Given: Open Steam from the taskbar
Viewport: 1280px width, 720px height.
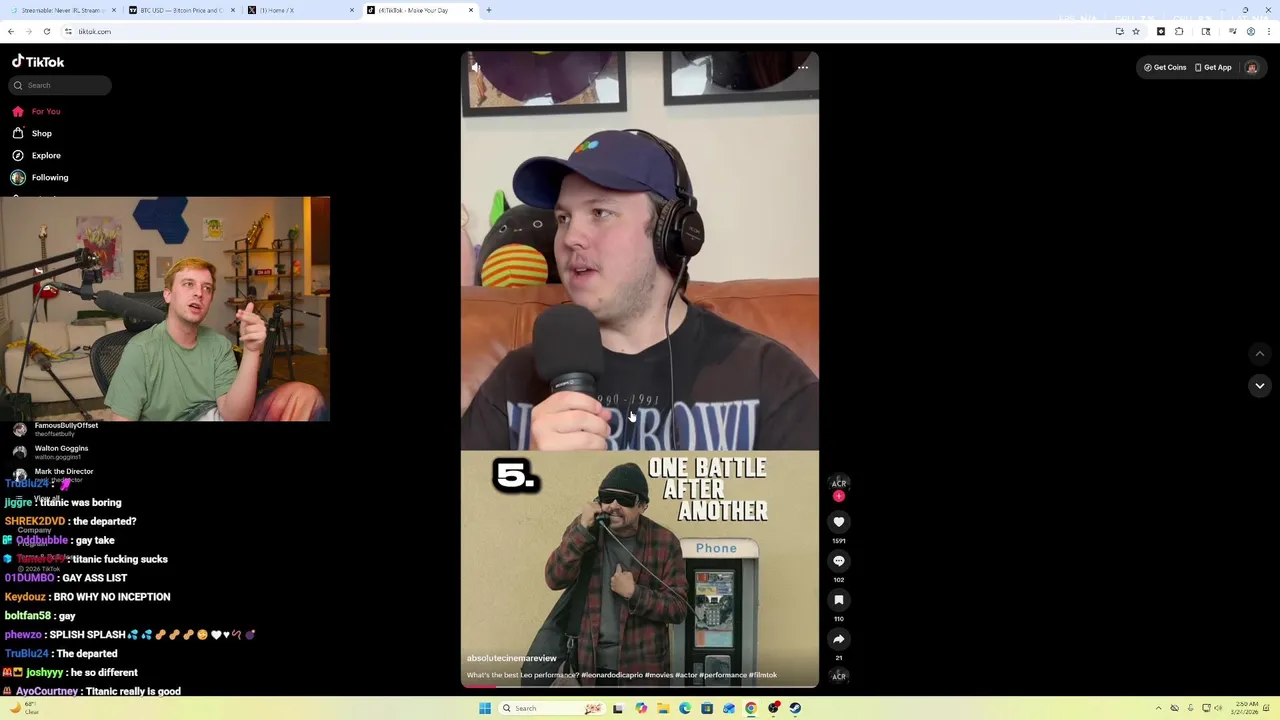Looking at the screenshot, I should [x=795, y=708].
